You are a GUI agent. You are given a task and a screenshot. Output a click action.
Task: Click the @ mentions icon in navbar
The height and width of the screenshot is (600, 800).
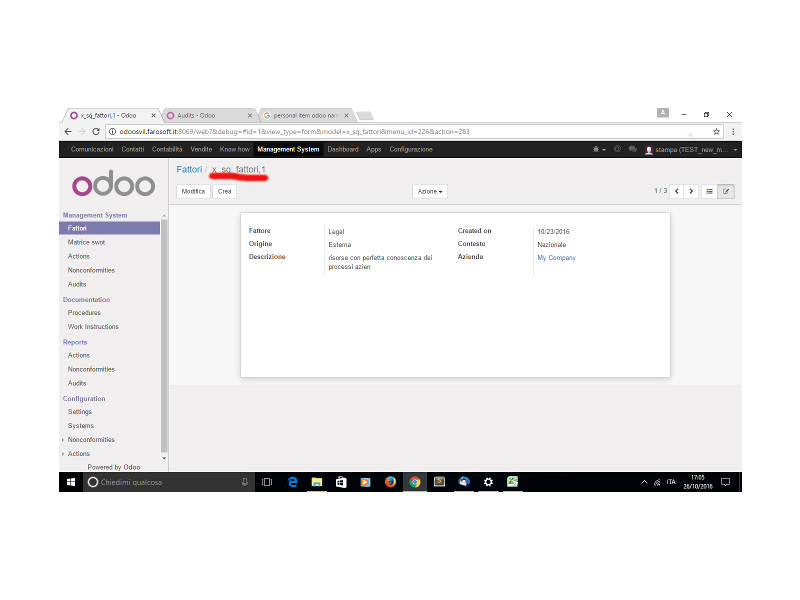pyautogui.click(x=617, y=149)
